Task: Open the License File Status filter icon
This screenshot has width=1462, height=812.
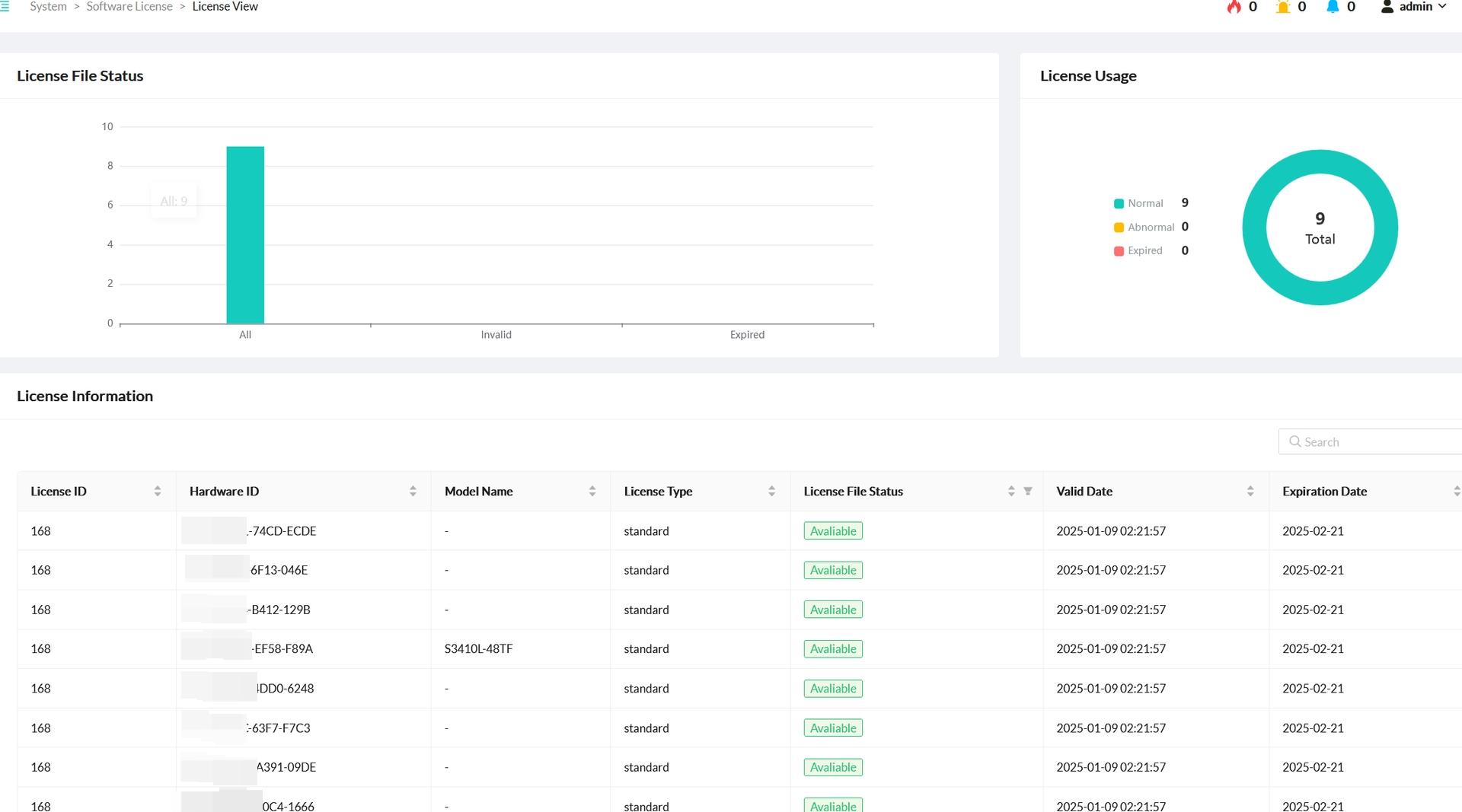Action: (x=1028, y=492)
